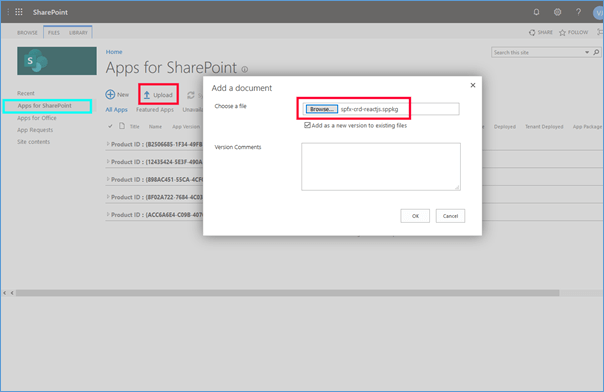Toggle the select all items checkmark
Screen dimensions: 604x392
[x=110, y=126]
